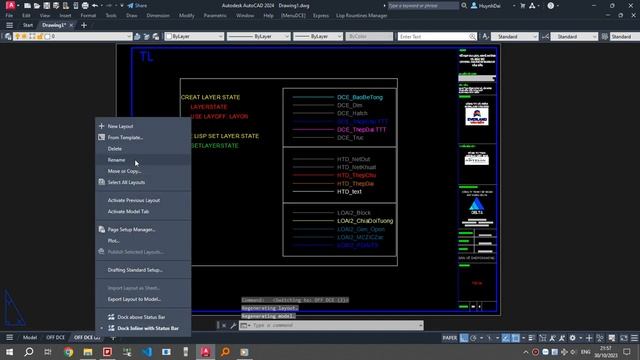Click the Layer Previous icon

coord(147,37)
